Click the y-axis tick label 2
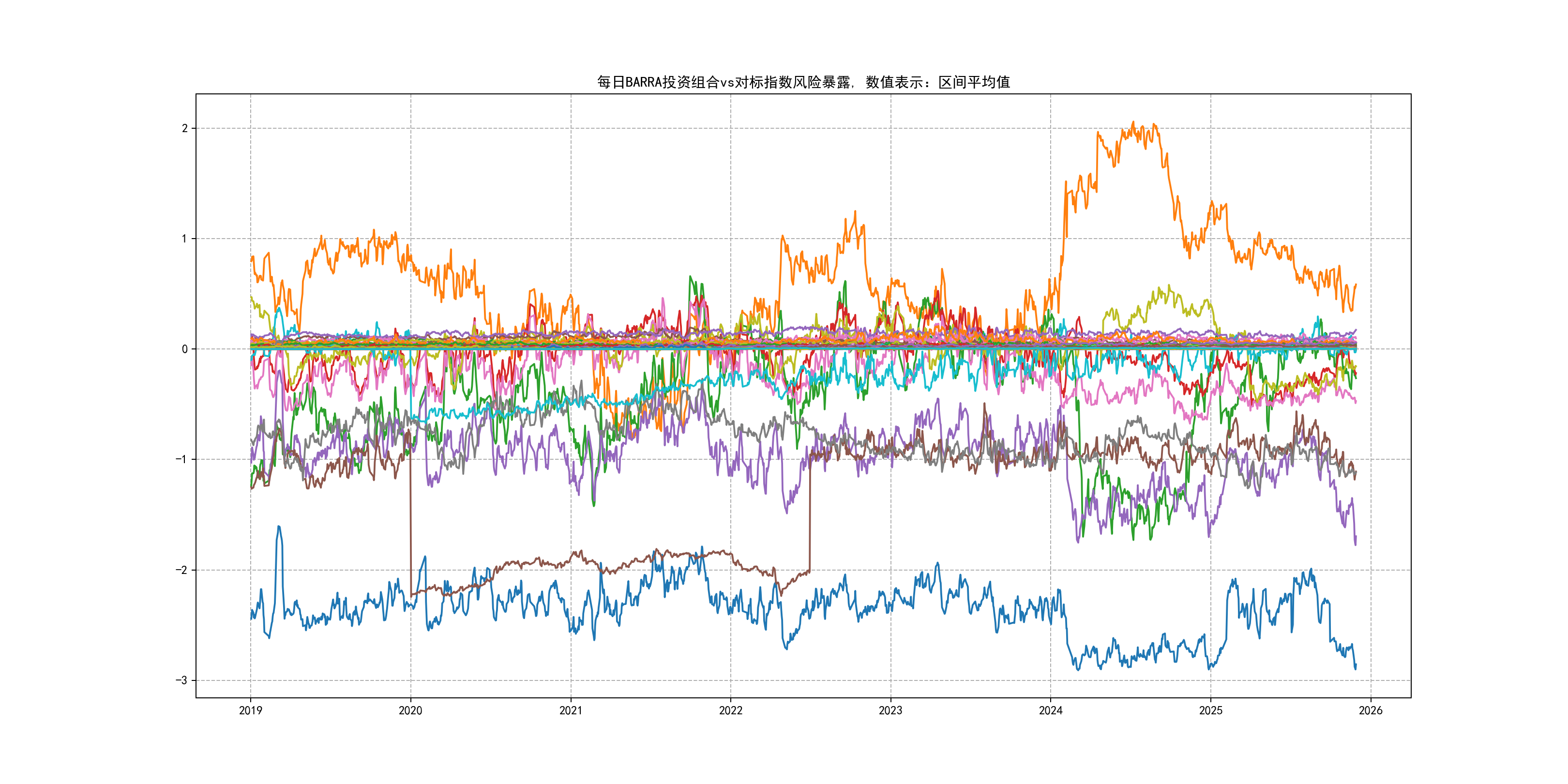 tap(184, 128)
